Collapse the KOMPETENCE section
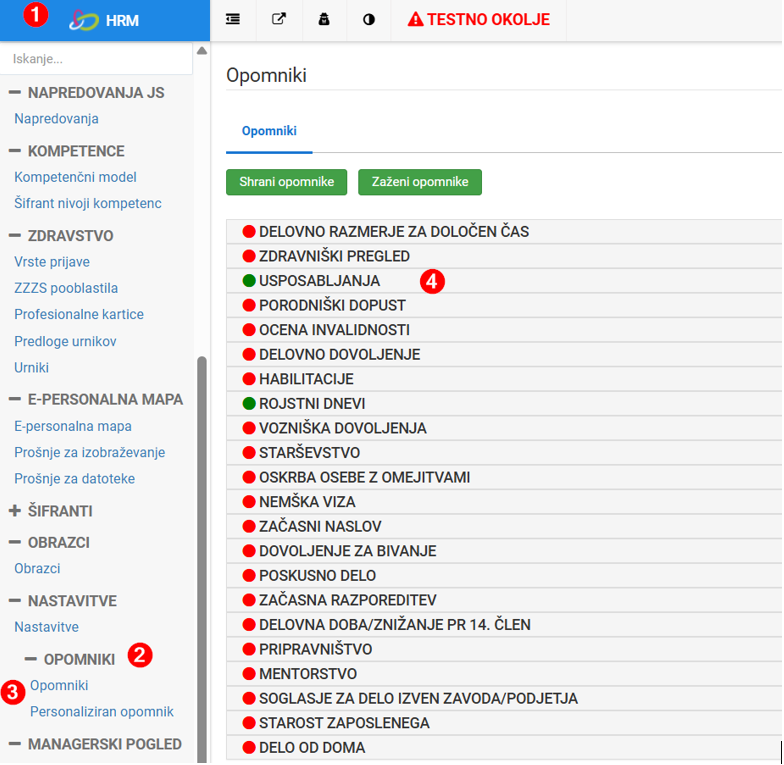 tap(15, 150)
